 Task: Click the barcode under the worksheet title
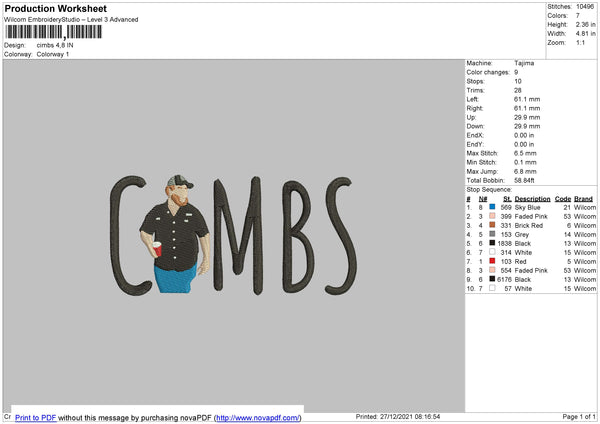[54, 32]
